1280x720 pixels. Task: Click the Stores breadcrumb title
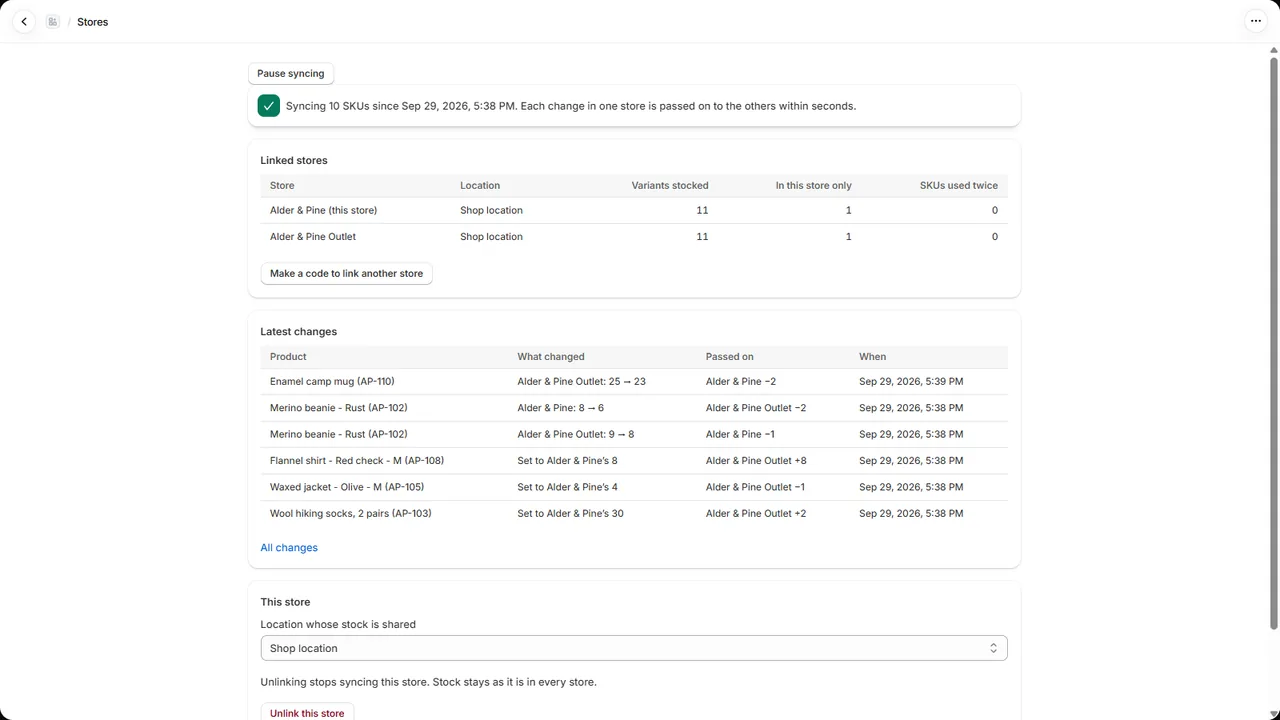[93, 22]
